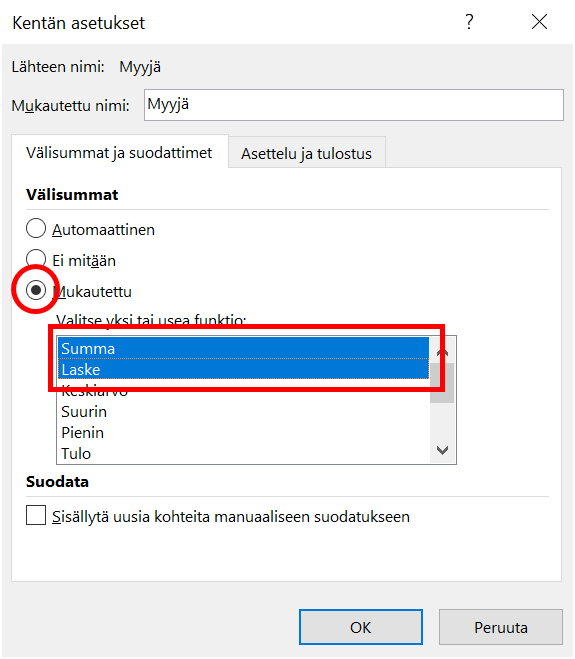The image size is (575, 659).
Task: Select the Mukautettu radio button
Action: coord(36,290)
